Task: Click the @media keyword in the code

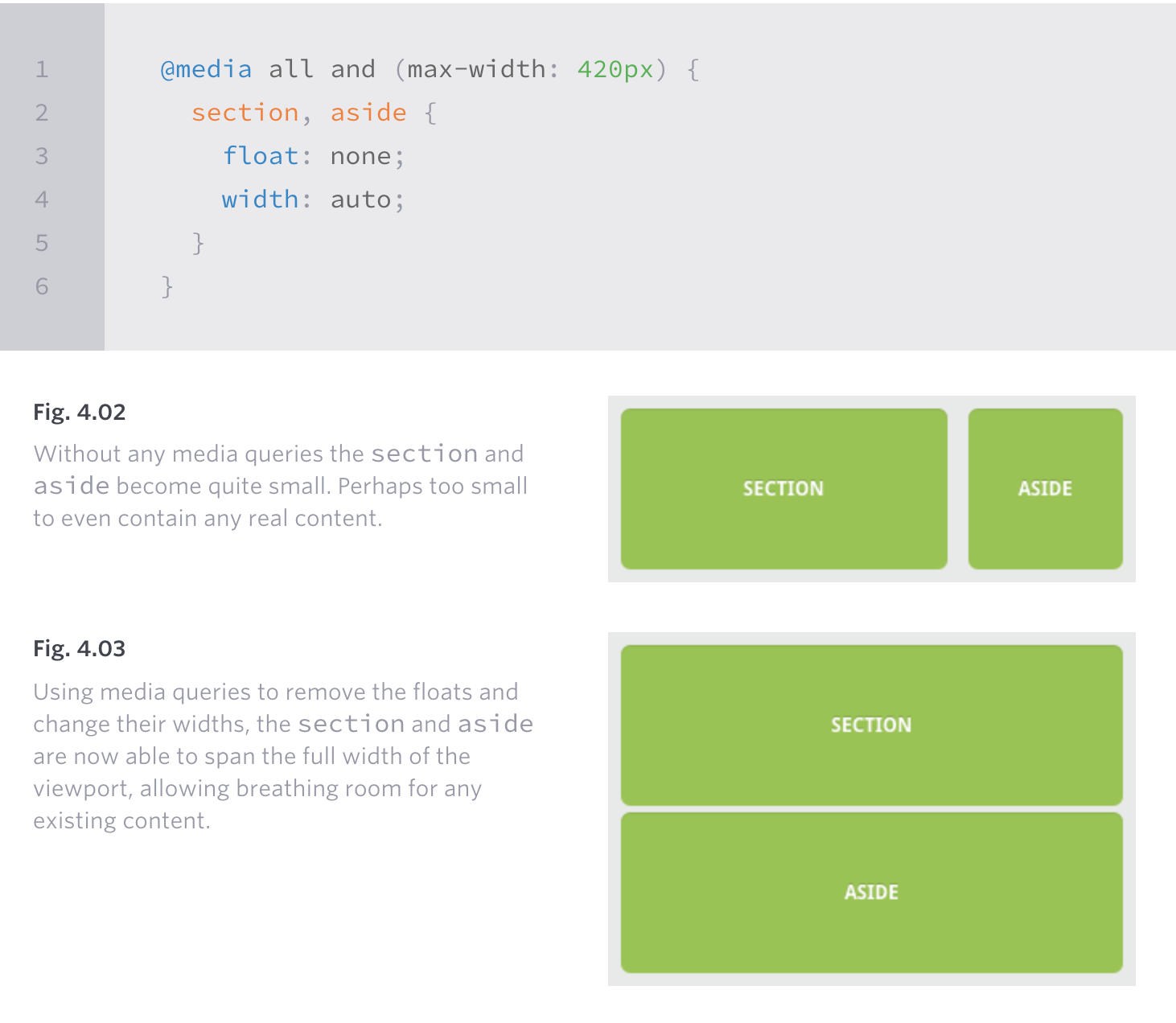Action: pos(207,70)
